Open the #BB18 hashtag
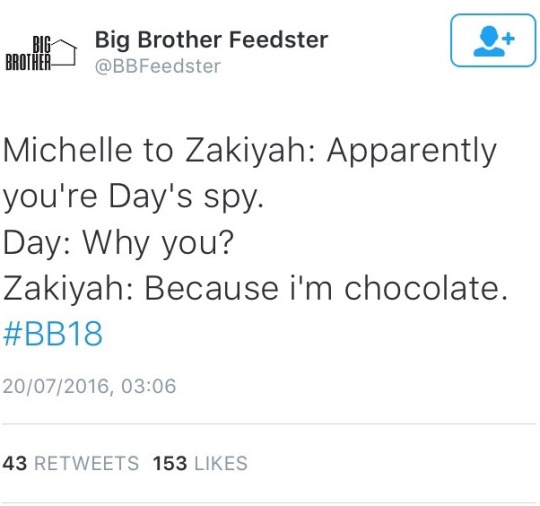The image size is (540, 506). point(53,333)
